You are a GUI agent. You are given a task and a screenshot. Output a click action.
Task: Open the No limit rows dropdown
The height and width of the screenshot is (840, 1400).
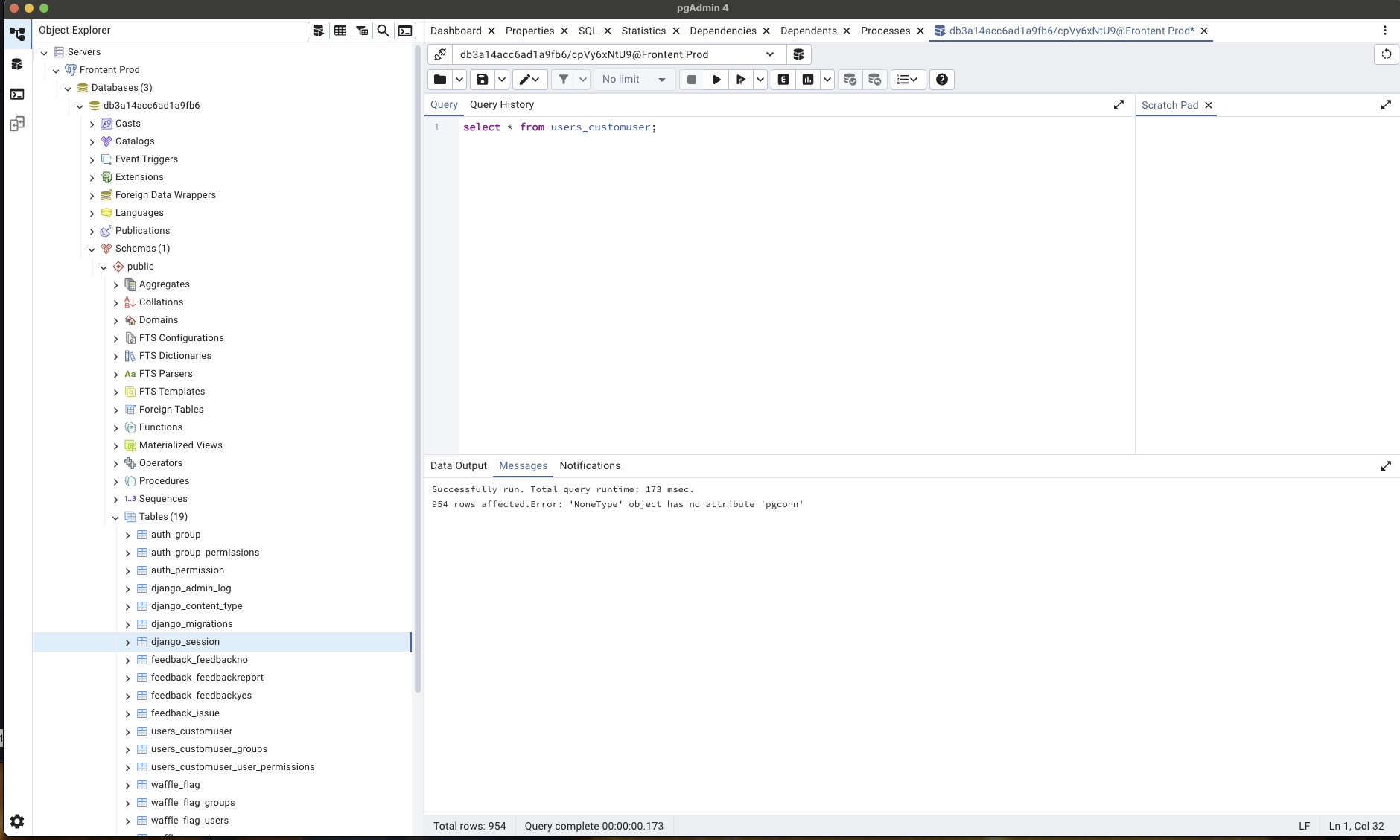[634, 80]
